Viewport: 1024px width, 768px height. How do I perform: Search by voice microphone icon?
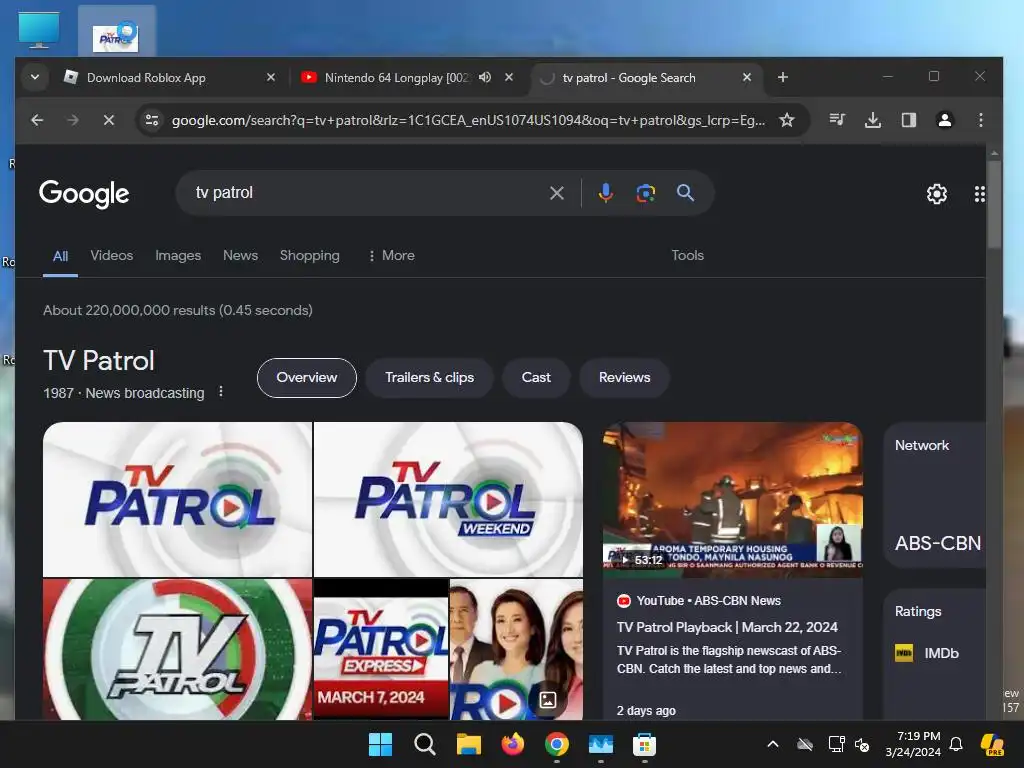pos(605,193)
